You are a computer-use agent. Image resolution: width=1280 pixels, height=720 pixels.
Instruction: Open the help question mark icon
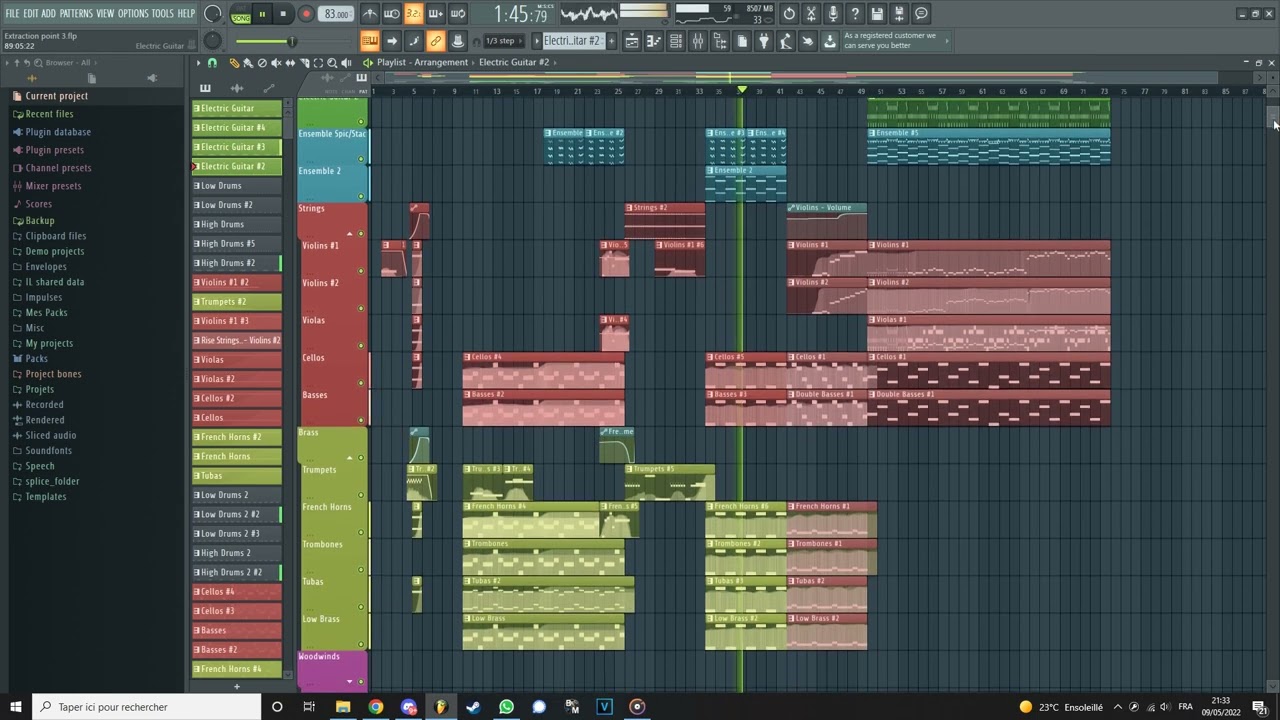[x=855, y=14]
